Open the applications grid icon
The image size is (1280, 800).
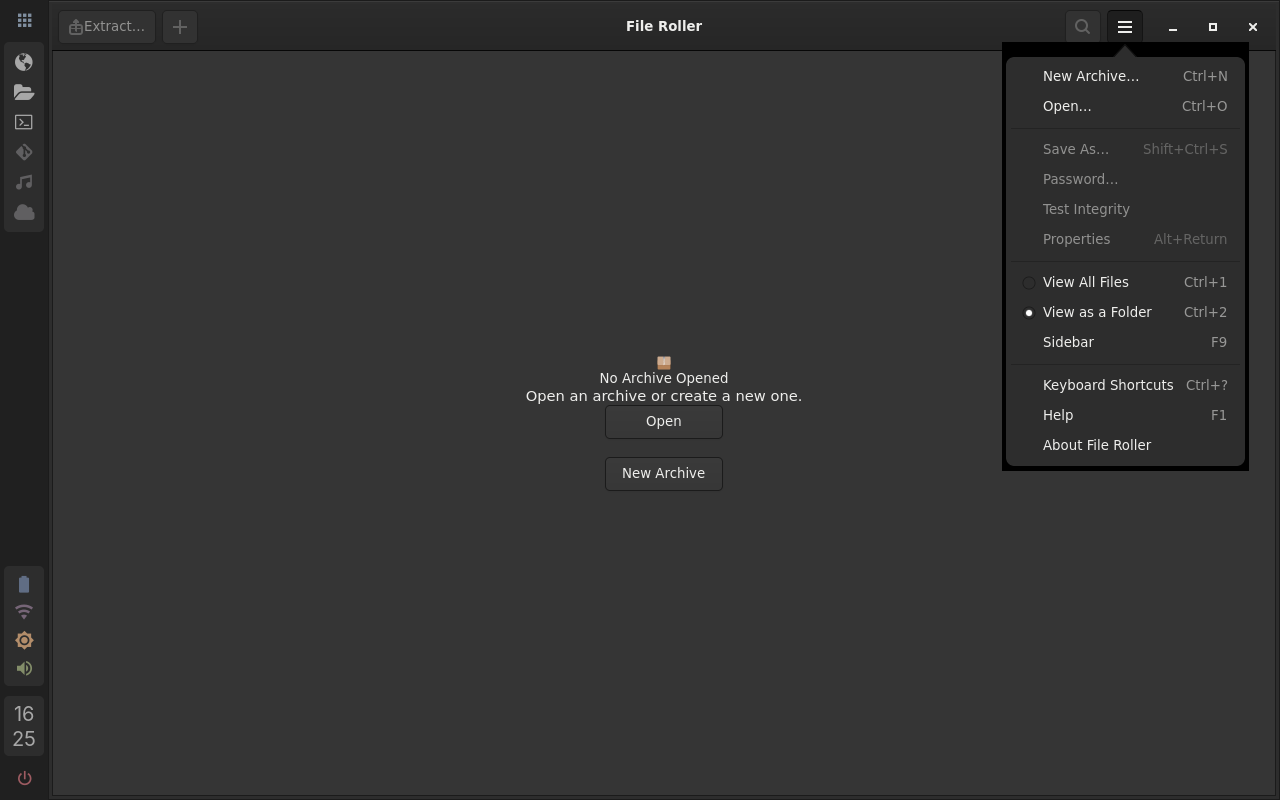pyautogui.click(x=24, y=20)
